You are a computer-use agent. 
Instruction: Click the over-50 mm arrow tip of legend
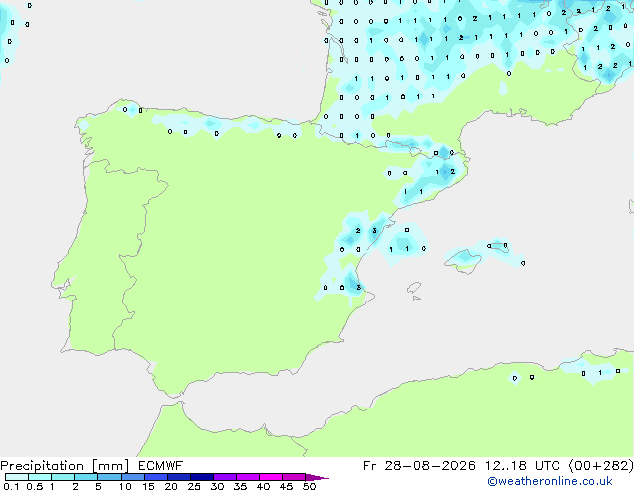[317, 477]
